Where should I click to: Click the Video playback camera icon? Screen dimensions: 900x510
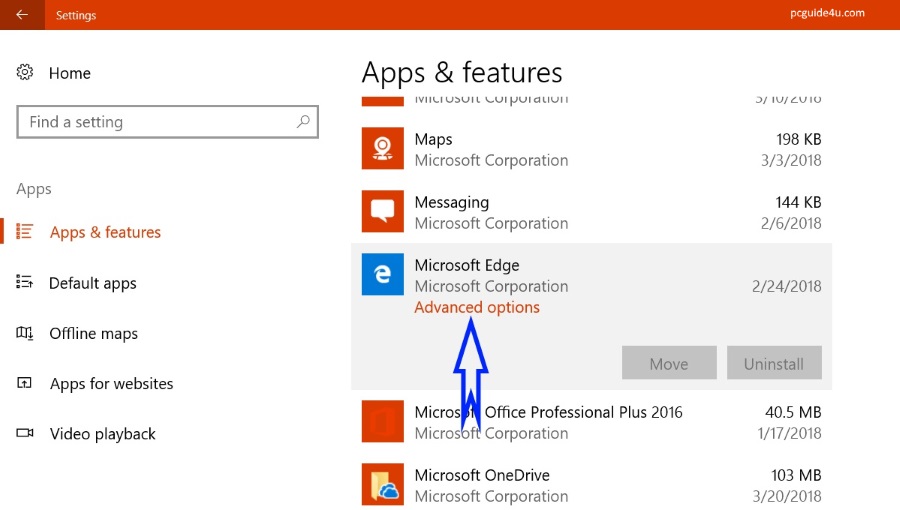(x=25, y=434)
